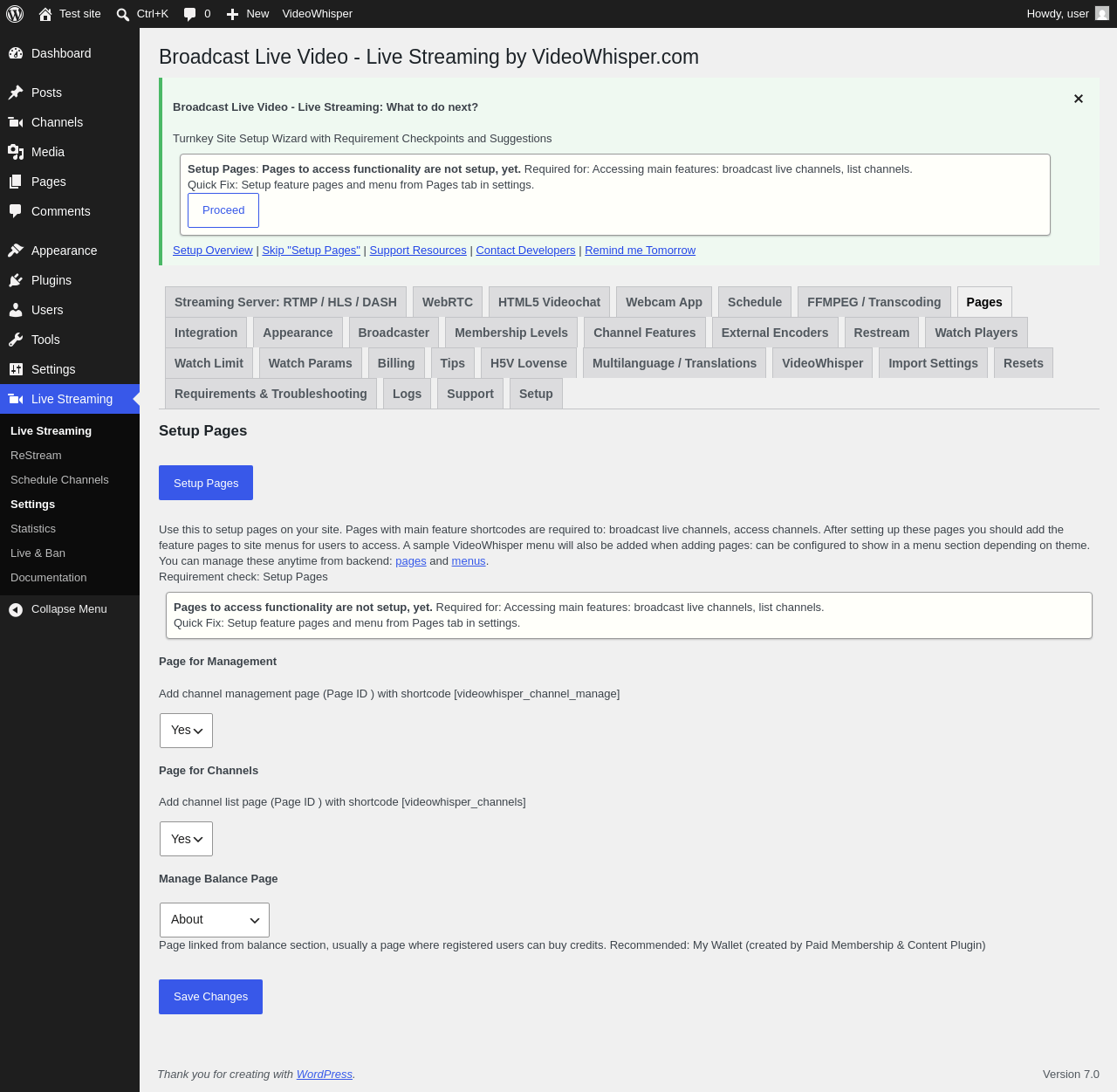Click the Plugins plug icon

point(16,280)
